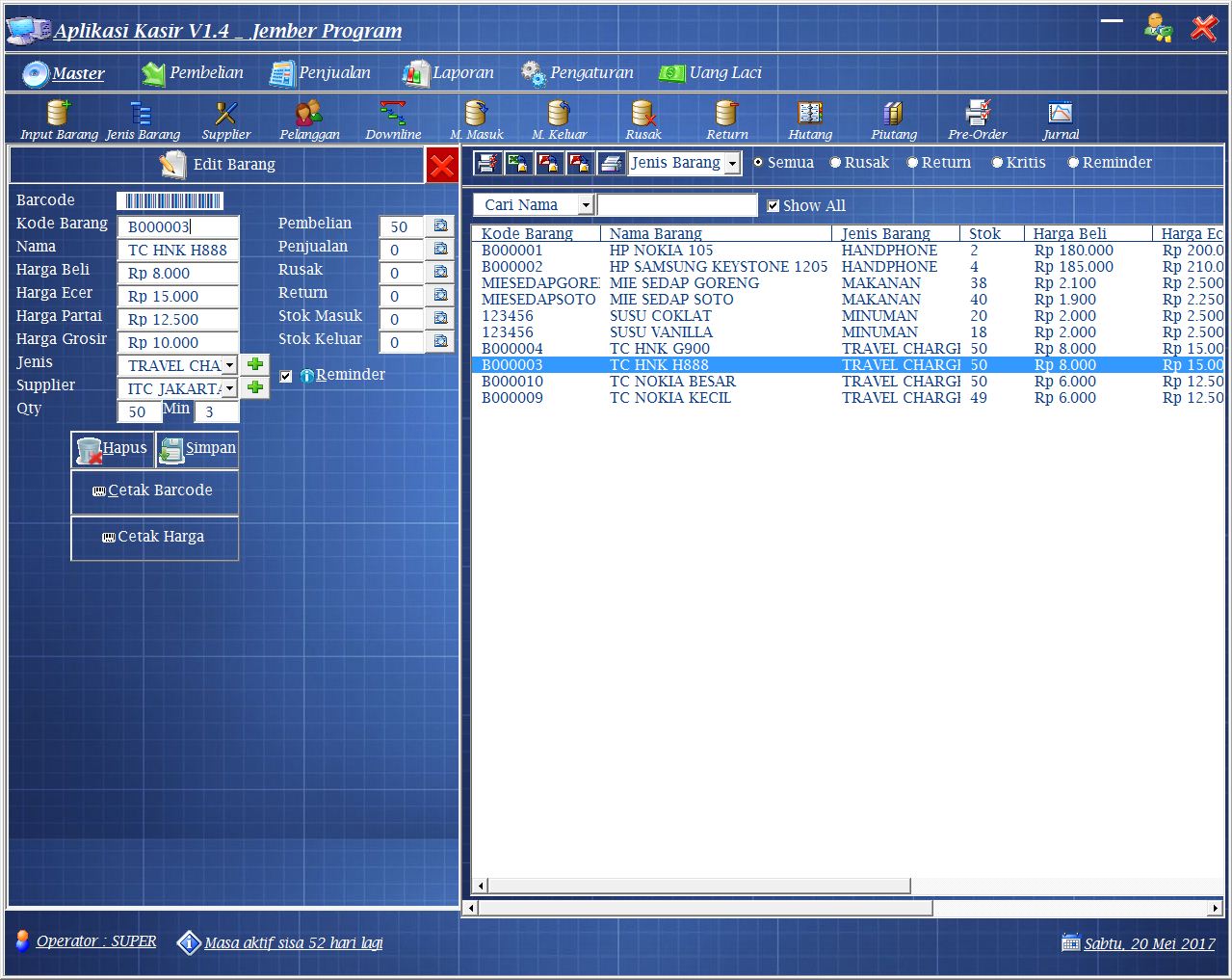Viewport: 1232px width, 980px height.
Task: Open the Master menu
Action: click(x=64, y=73)
